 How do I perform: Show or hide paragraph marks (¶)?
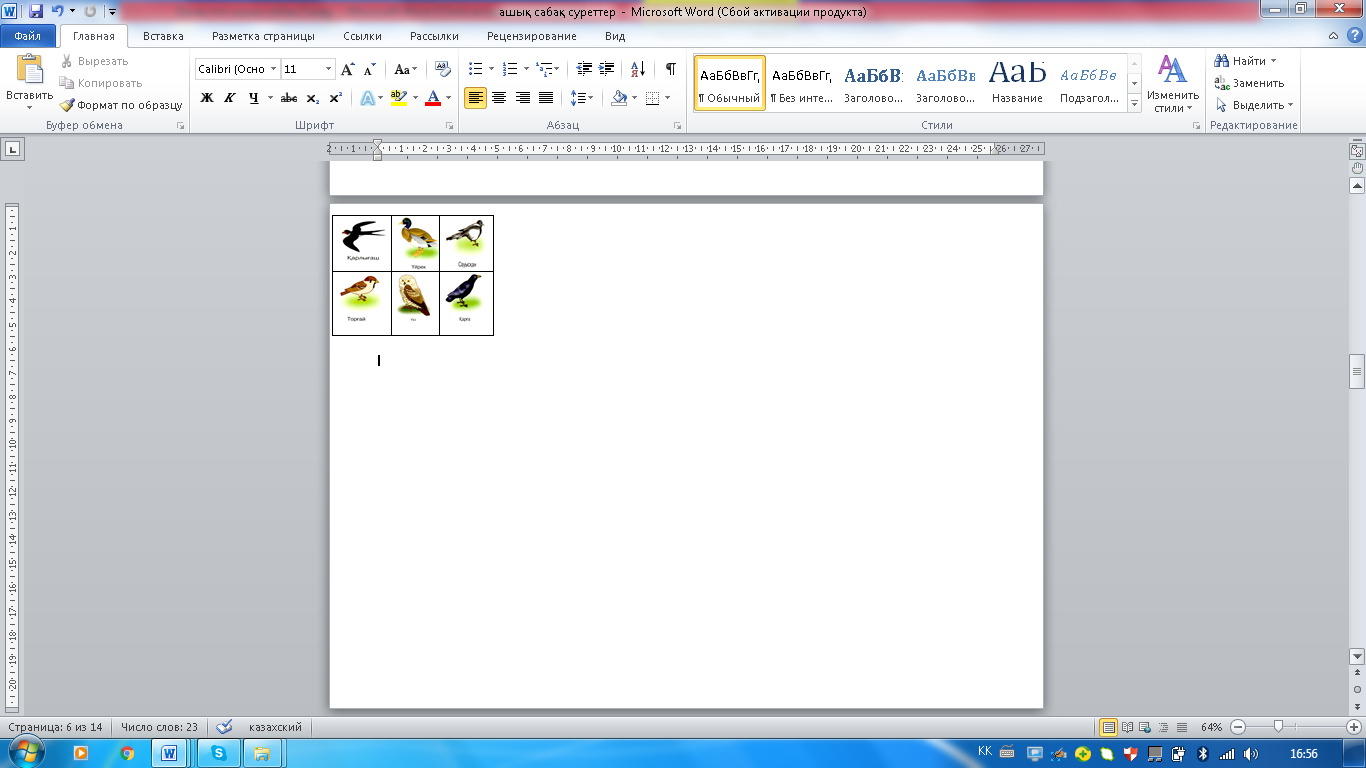671,69
